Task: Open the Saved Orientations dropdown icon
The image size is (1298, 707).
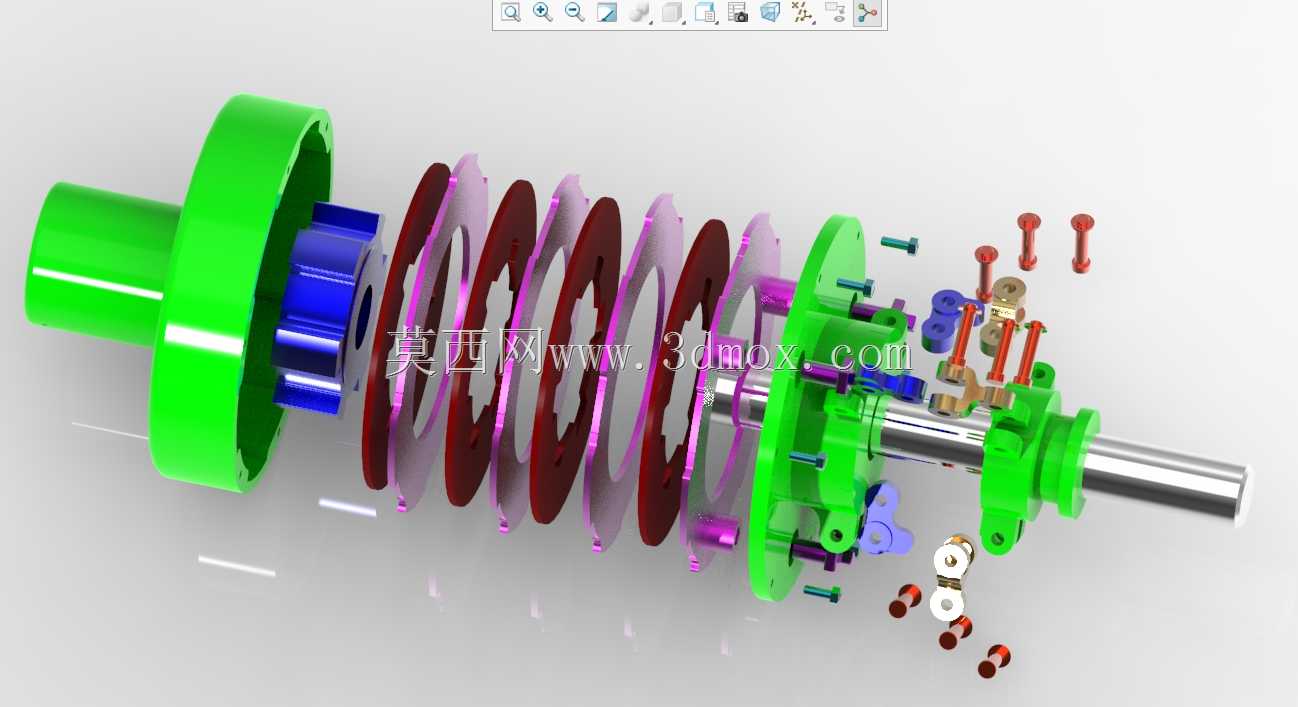Action: (x=705, y=13)
